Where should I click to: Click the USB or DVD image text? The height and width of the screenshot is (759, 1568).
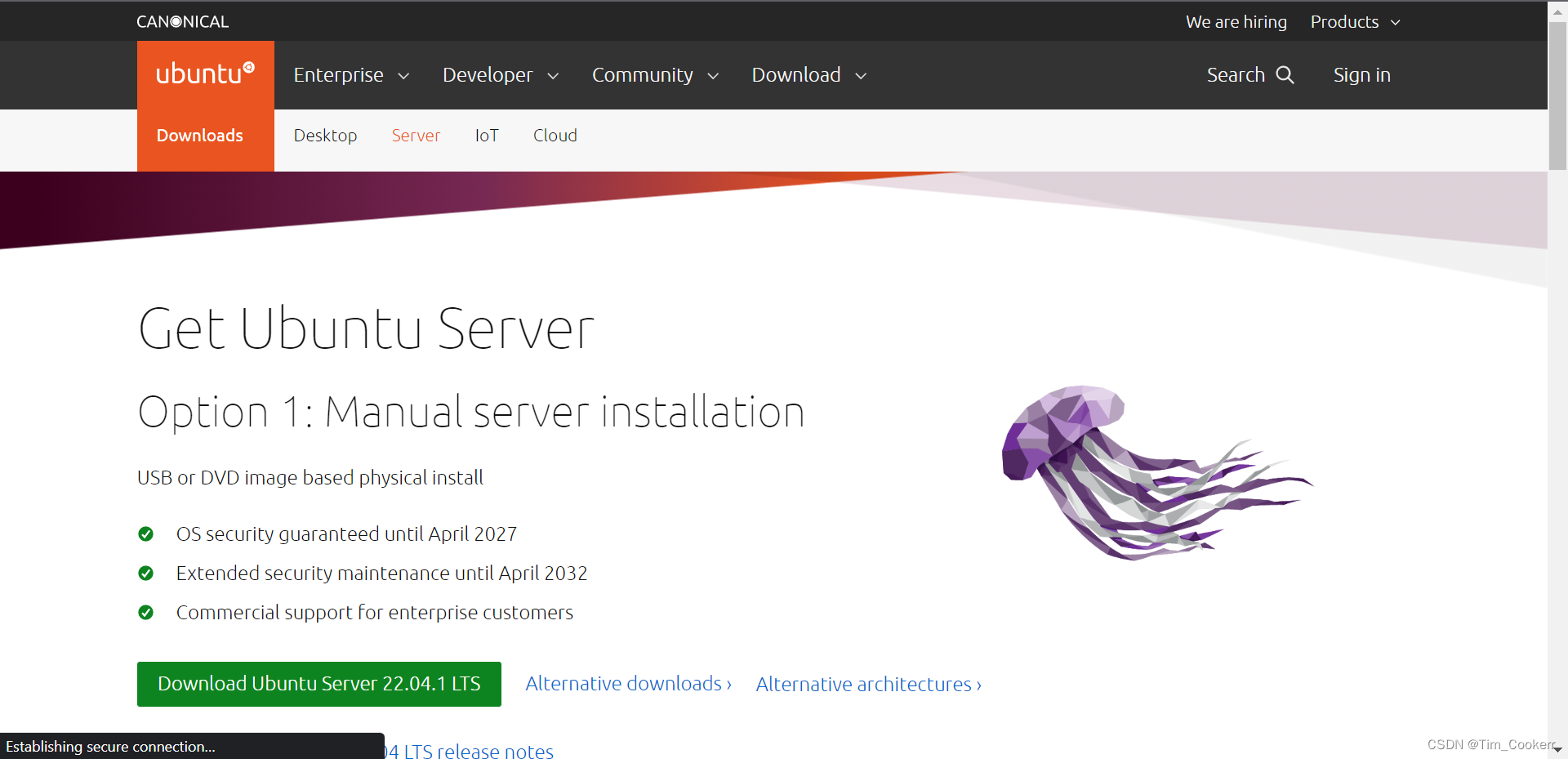click(x=310, y=478)
